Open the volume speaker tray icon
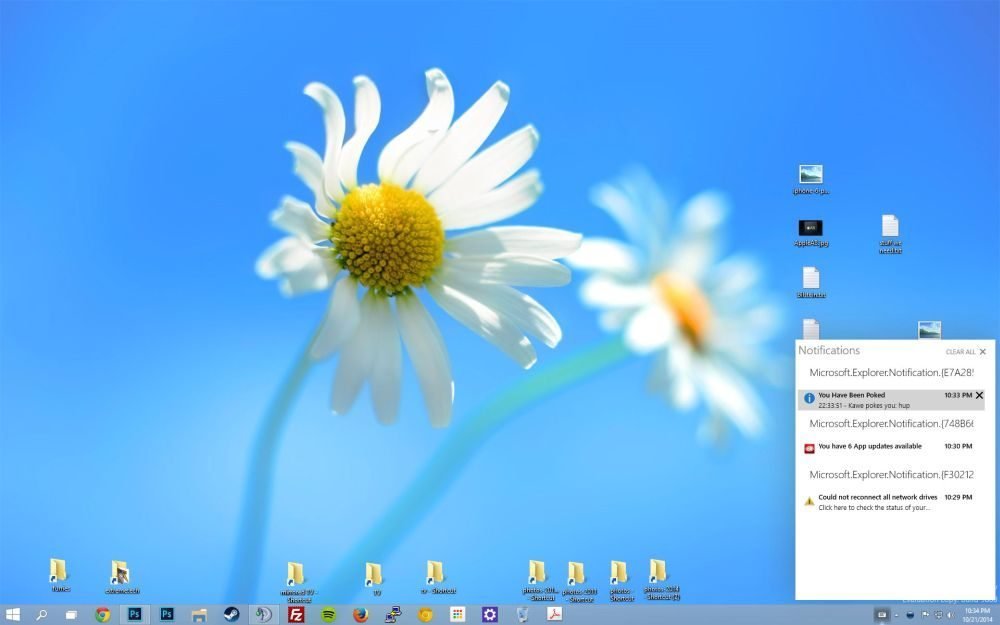Viewport: 1000px width, 625px height. pyautogui.click(x=950, y=615)
